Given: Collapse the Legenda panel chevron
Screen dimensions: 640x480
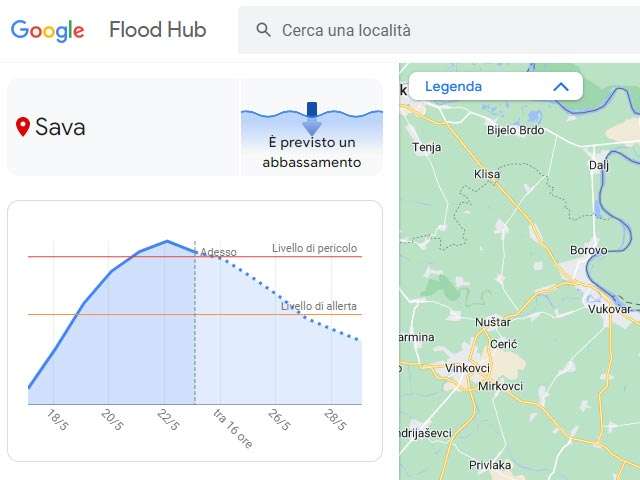Looking at the screenshot, I should coord(561,87).
